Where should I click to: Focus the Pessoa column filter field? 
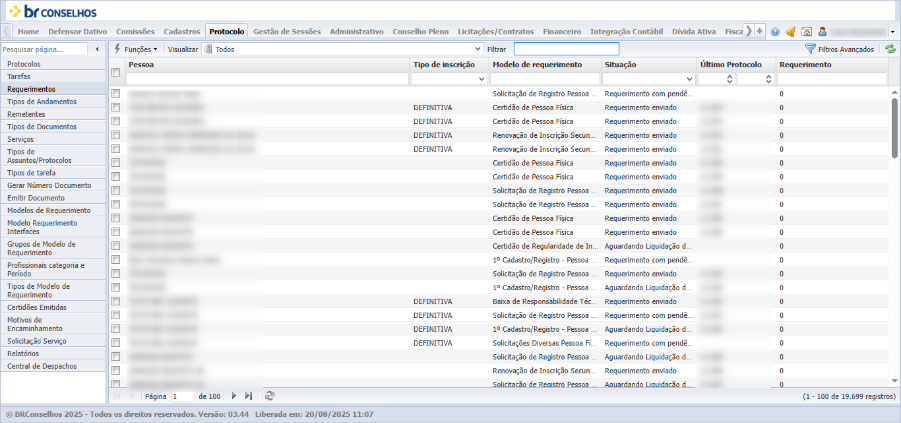[267, 79]
